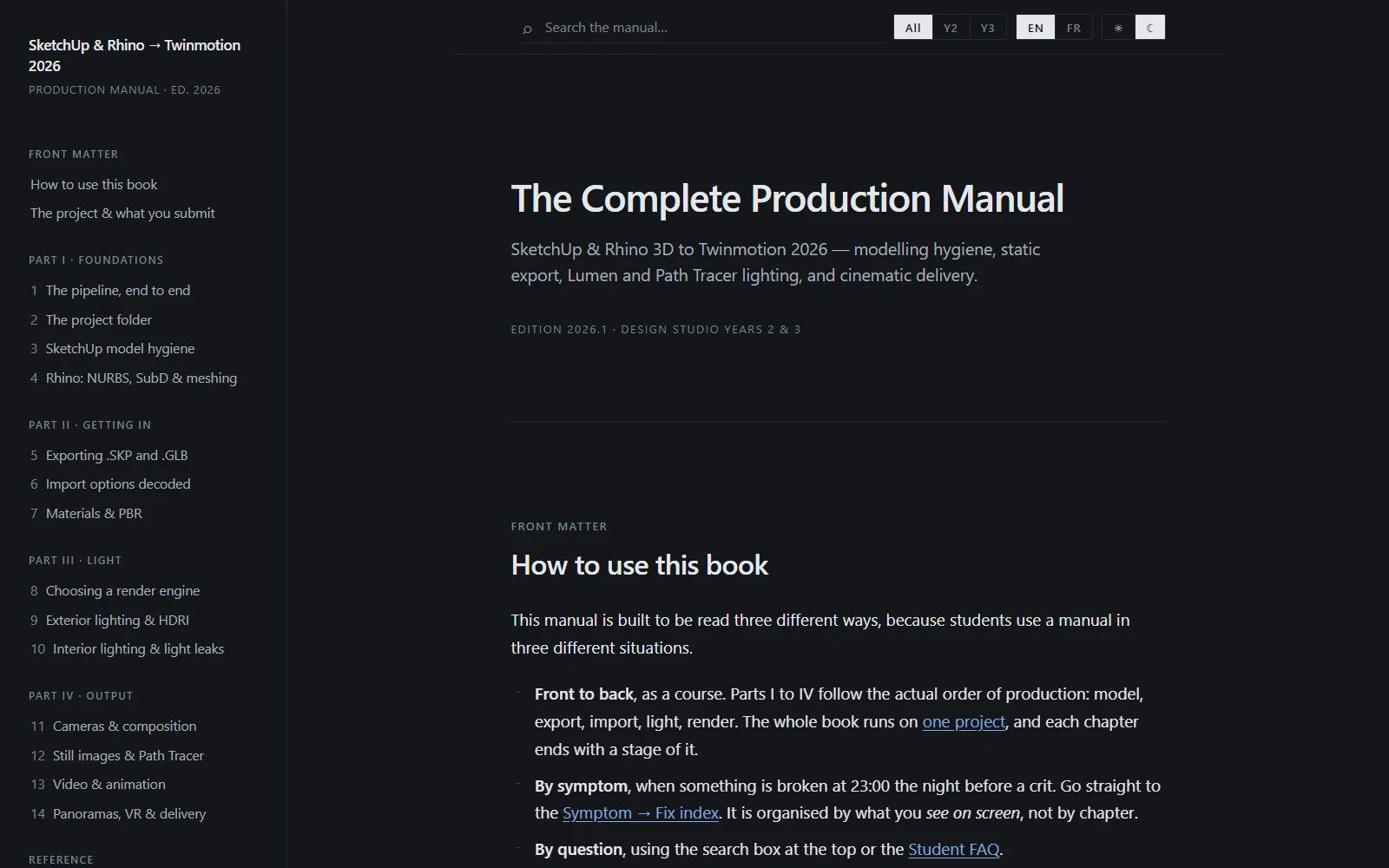
Task: Click the PART I · FOUNDATIONS label
Action: pyautogui.click(x=95, y=260)
